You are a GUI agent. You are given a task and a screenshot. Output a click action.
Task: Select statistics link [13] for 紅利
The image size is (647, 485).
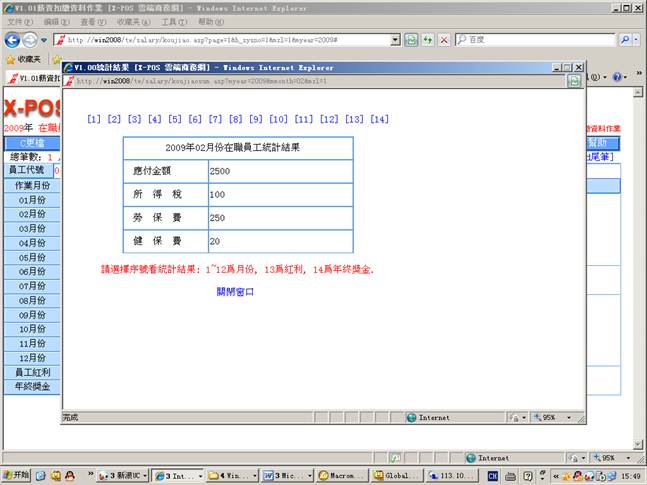coord(354,119)
